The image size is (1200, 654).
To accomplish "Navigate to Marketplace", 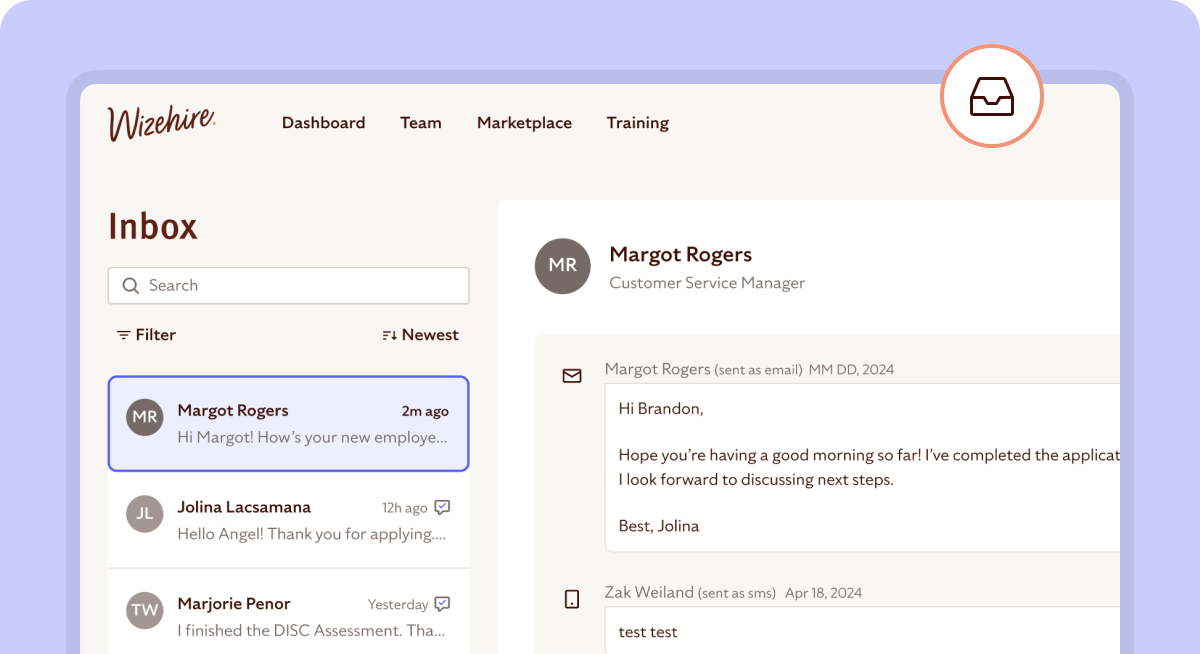I will [x=524, y=123].
